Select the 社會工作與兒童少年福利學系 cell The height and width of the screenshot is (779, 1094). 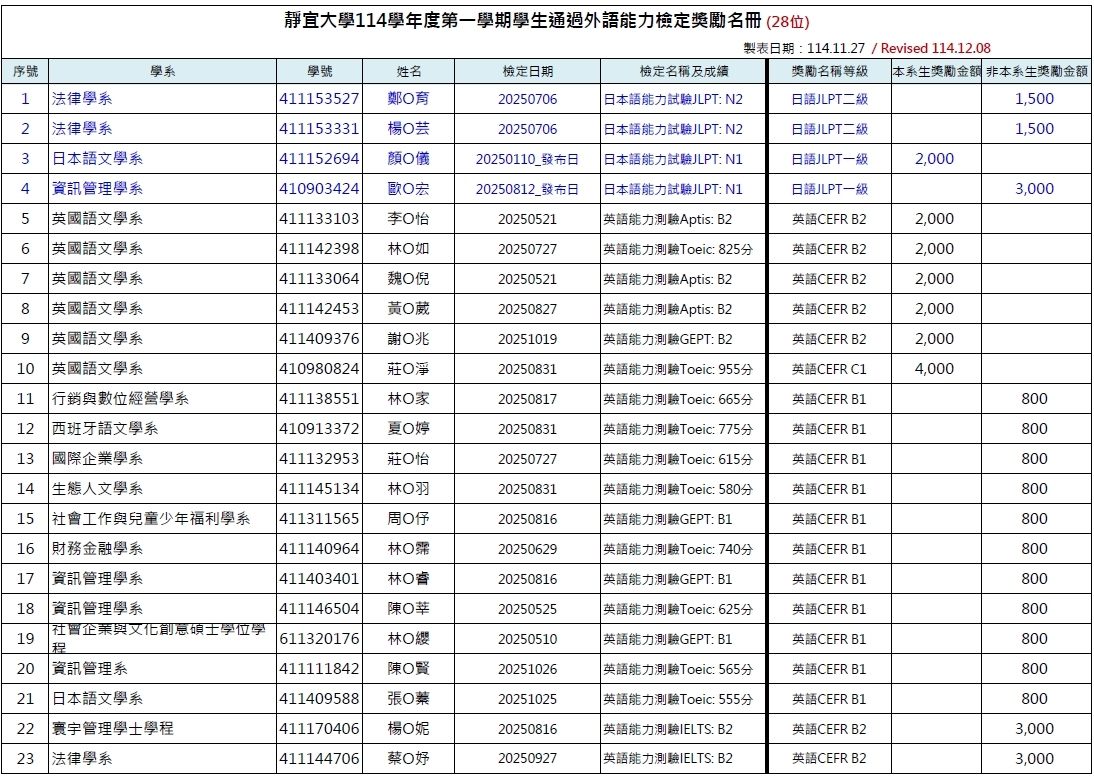[150, 519]
